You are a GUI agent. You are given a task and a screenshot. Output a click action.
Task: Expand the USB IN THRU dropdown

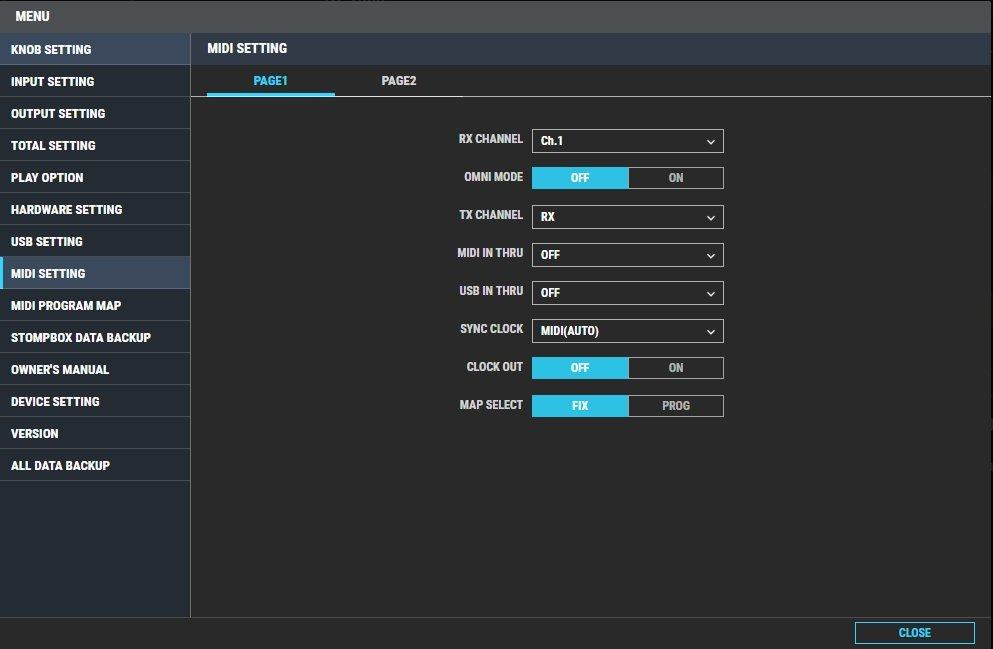click(x=627, y=293)
